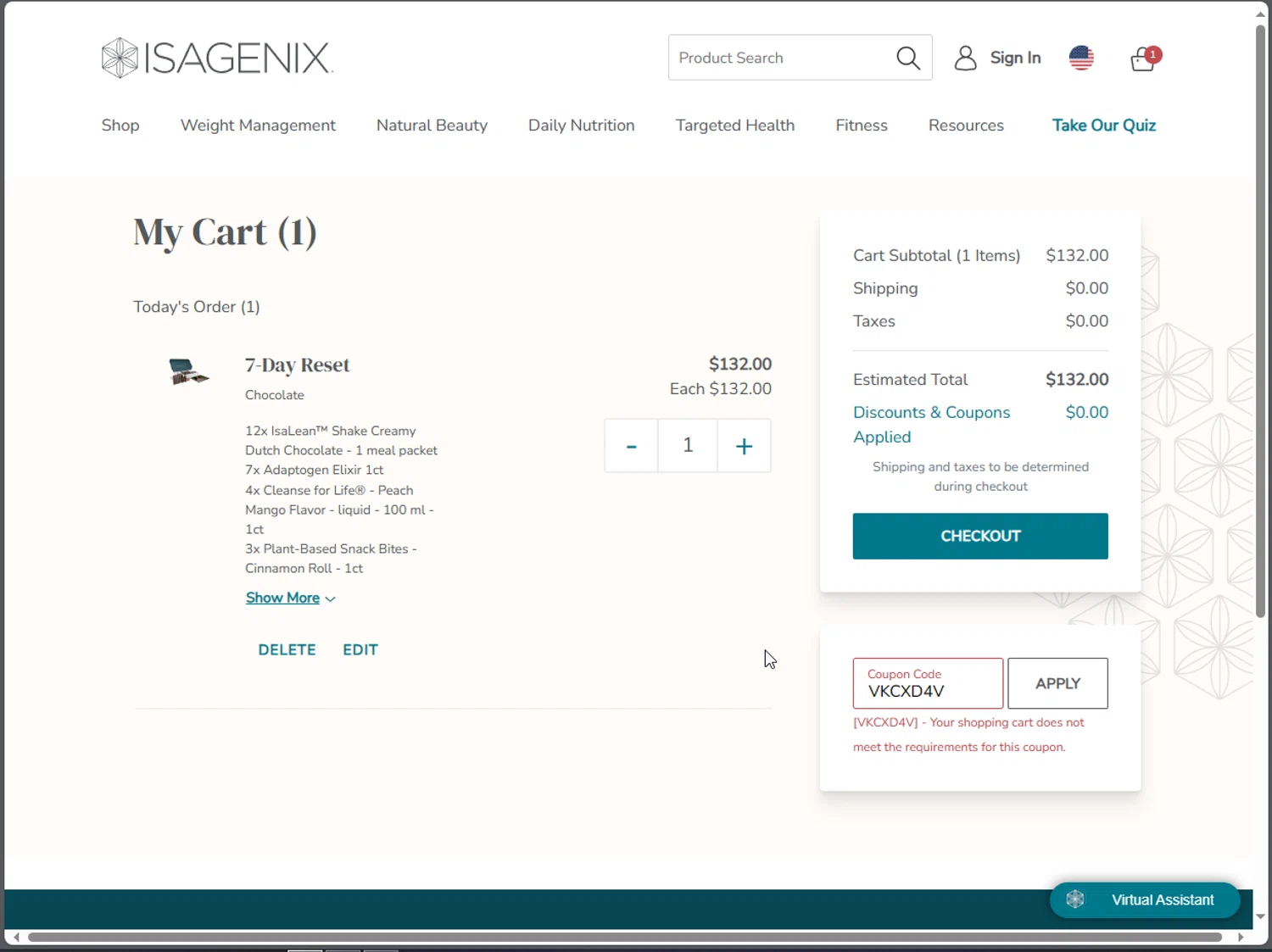Open the Fitness menu
1272x952 pixels.
[862, 125]
